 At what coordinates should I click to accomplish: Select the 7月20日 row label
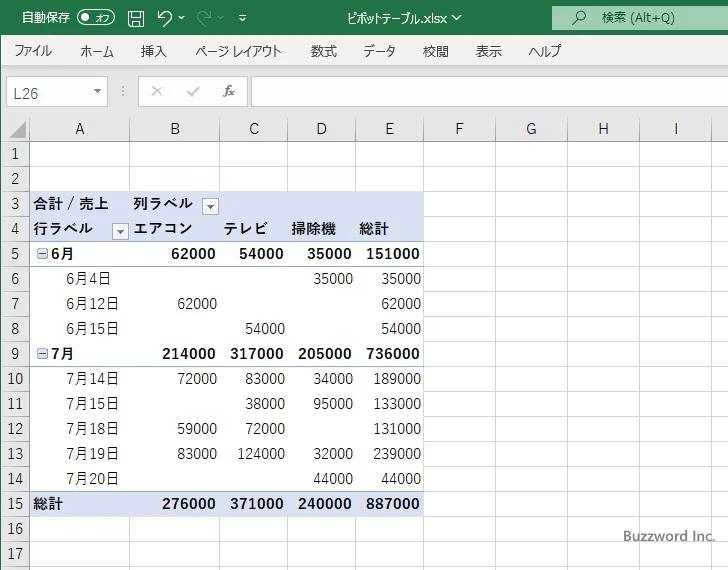tap(80, 479)
